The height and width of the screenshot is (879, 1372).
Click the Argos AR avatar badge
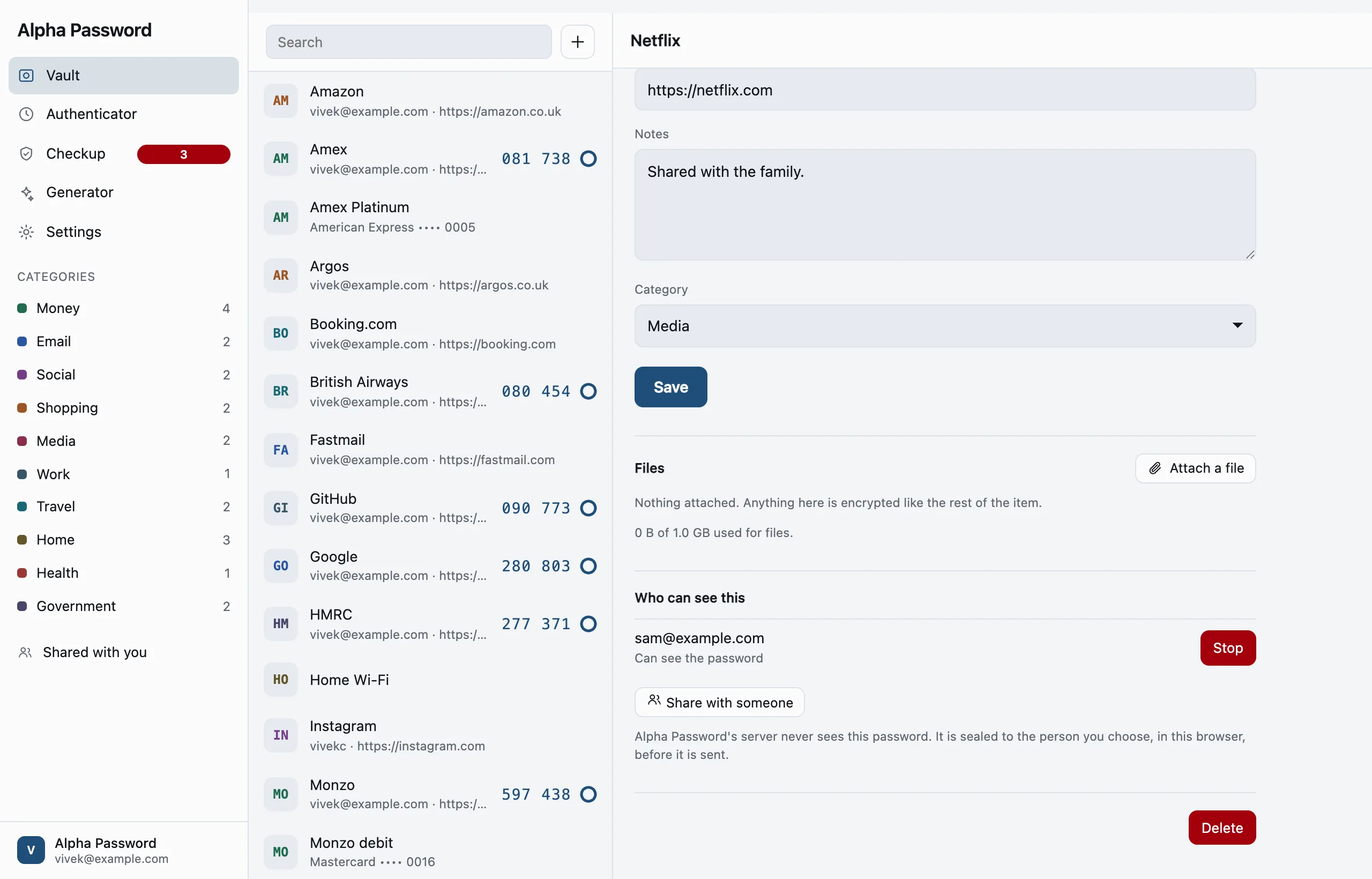pyautogui.click(x=281, y=275)
